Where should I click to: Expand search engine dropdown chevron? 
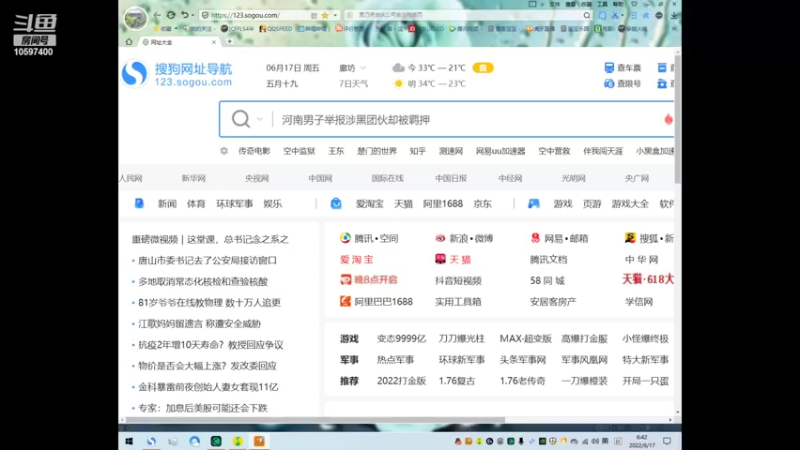tap(259, 119)
